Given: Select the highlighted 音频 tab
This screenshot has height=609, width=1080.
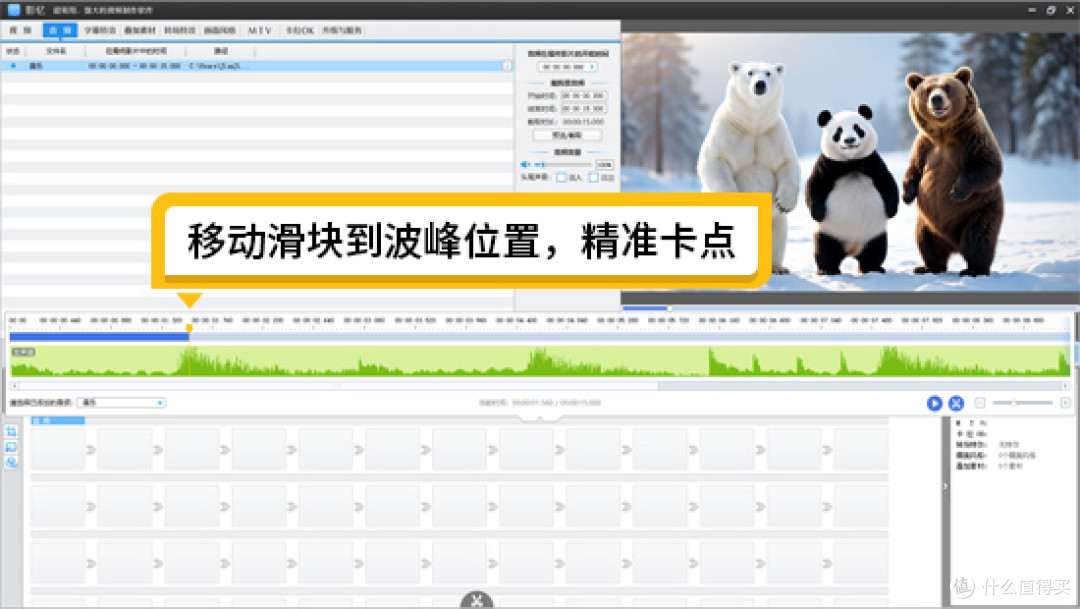Looking at the screenshot, I should click(x=60, y=30).
